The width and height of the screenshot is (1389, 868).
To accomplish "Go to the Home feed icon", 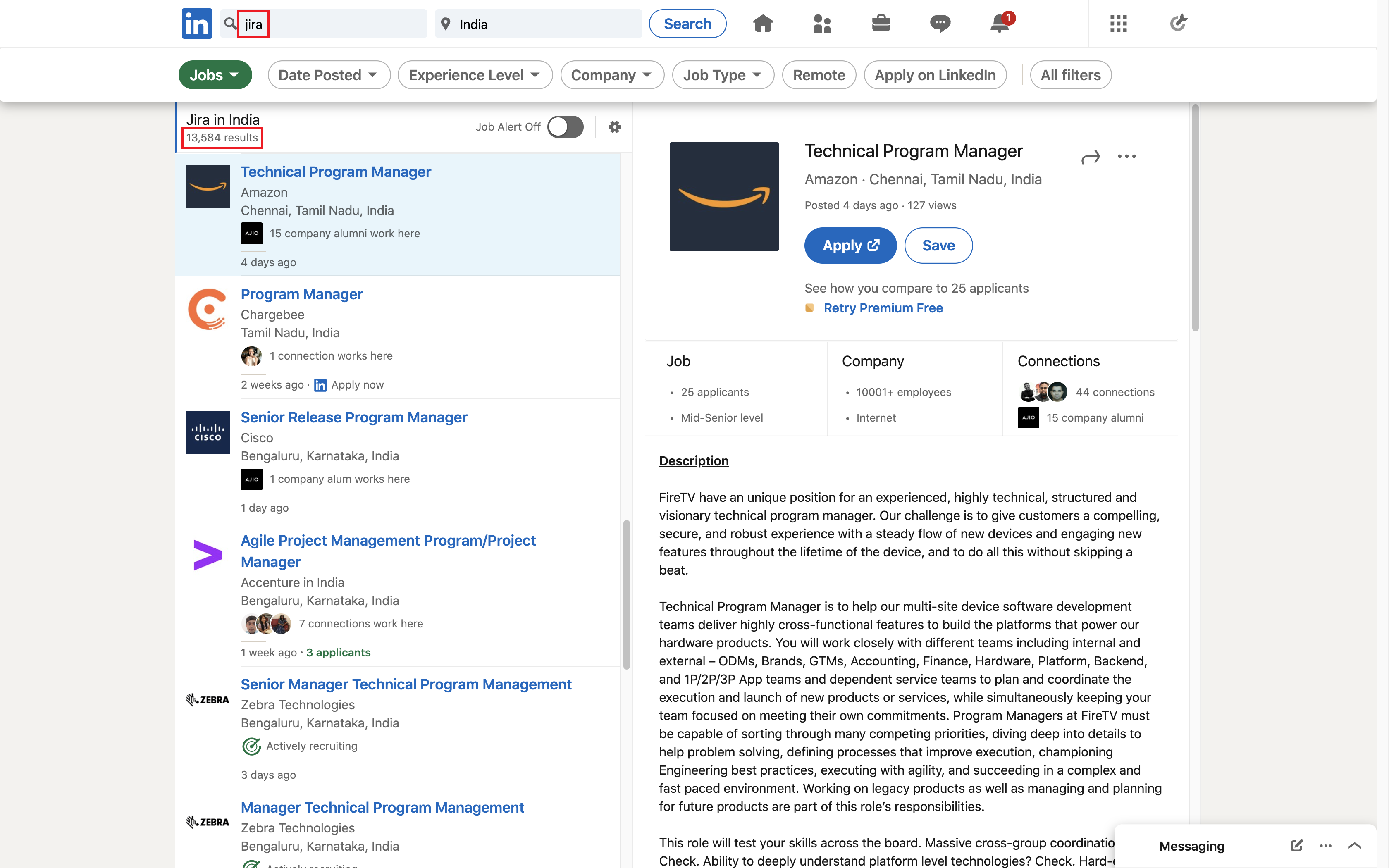I will pyautogui.click(x=763, y=24).
